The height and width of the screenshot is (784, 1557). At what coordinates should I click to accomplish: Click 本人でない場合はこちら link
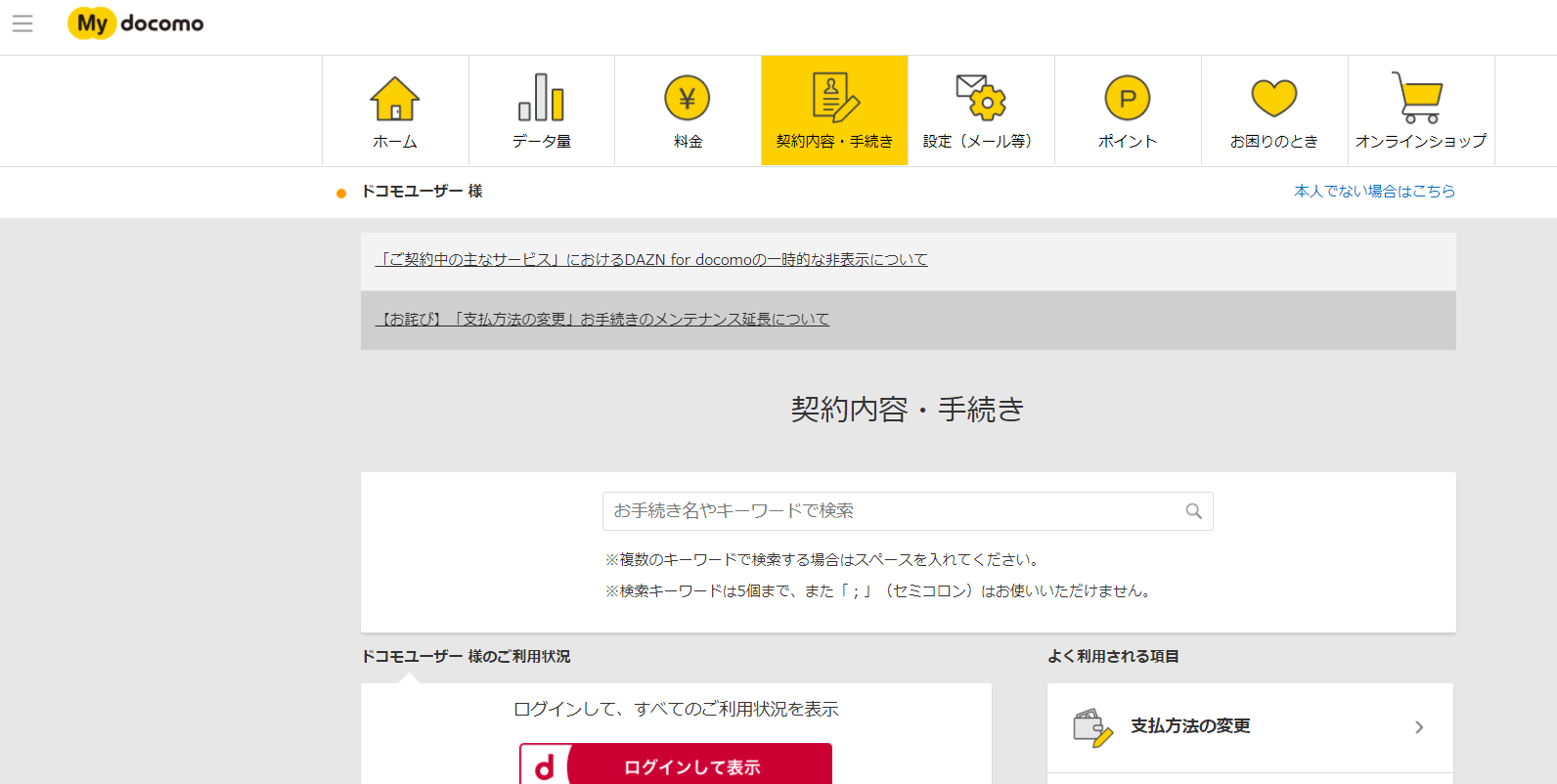coord(1375,192)
